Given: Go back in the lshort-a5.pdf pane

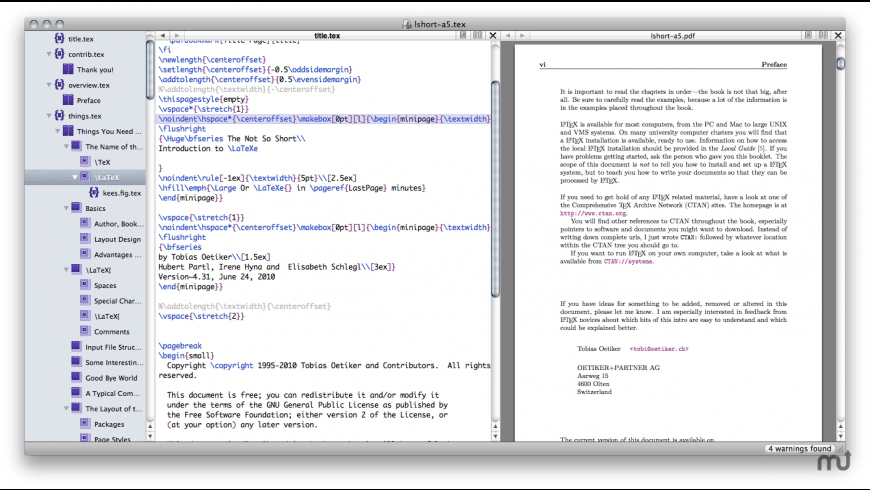Looking at the screenshot, I should [508, 36].
